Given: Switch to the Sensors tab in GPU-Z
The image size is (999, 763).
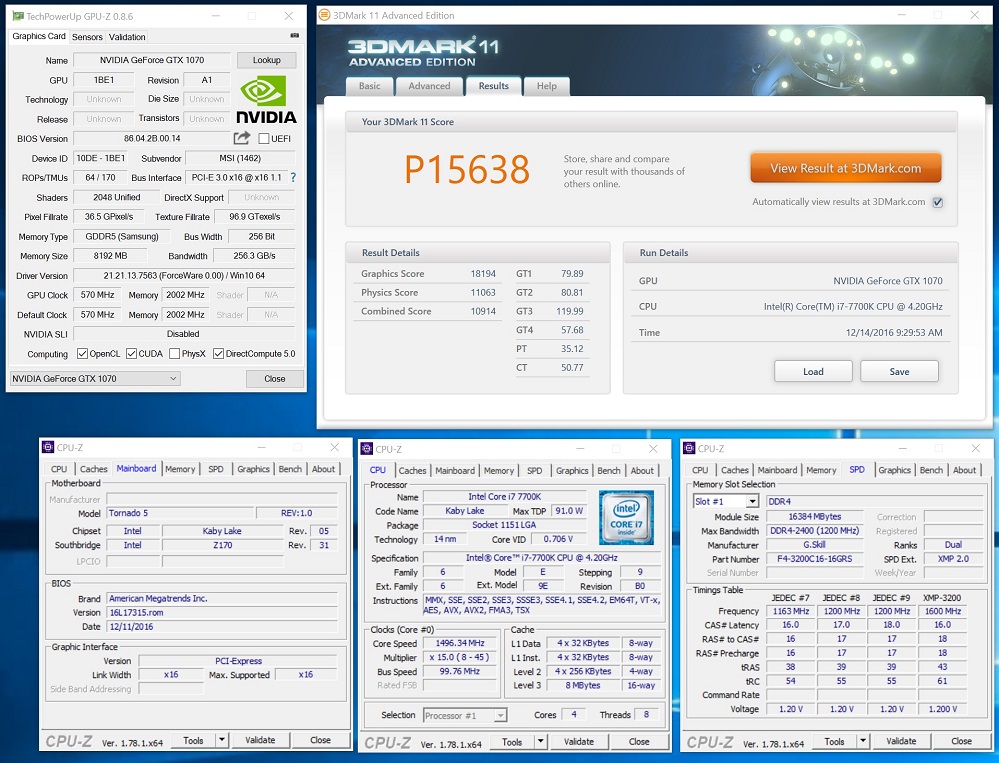Looking at the screenshot, I should (87, 37).
